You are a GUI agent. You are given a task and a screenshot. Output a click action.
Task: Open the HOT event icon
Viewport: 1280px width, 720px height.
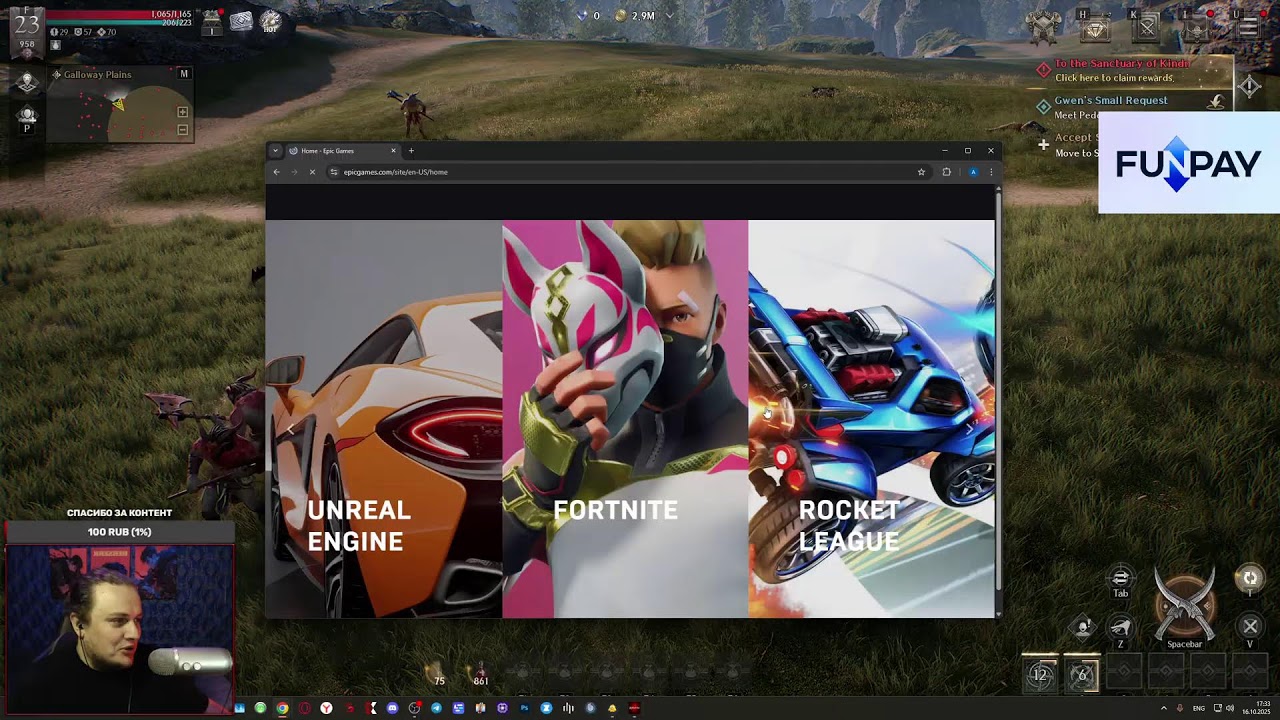coord(270,21)
